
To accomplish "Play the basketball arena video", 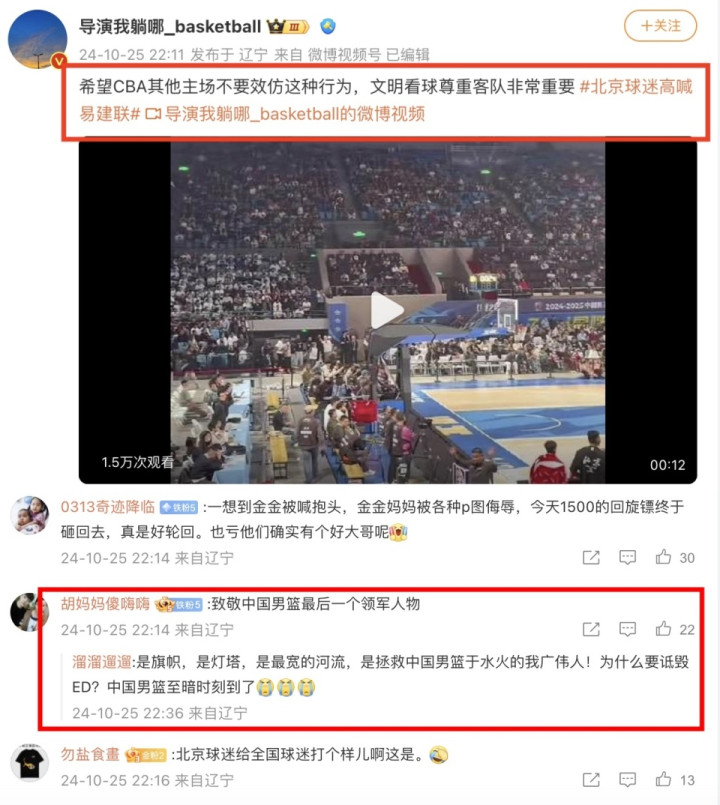I will pos(387,311).
